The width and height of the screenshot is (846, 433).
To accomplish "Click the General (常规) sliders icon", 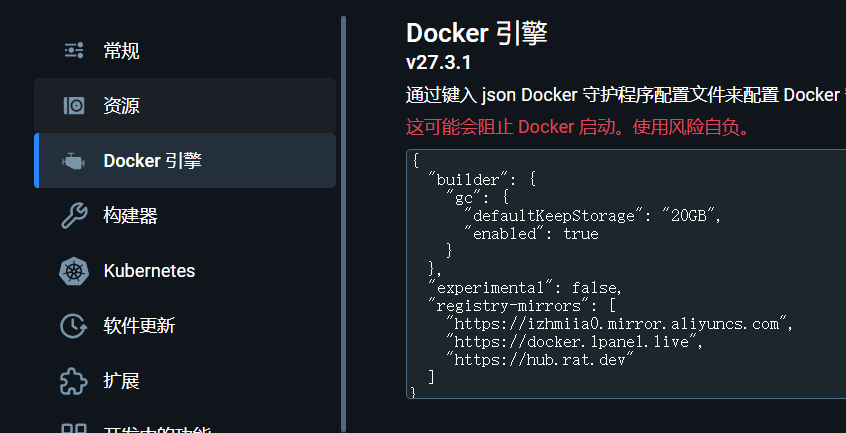I will coord(74,50).
